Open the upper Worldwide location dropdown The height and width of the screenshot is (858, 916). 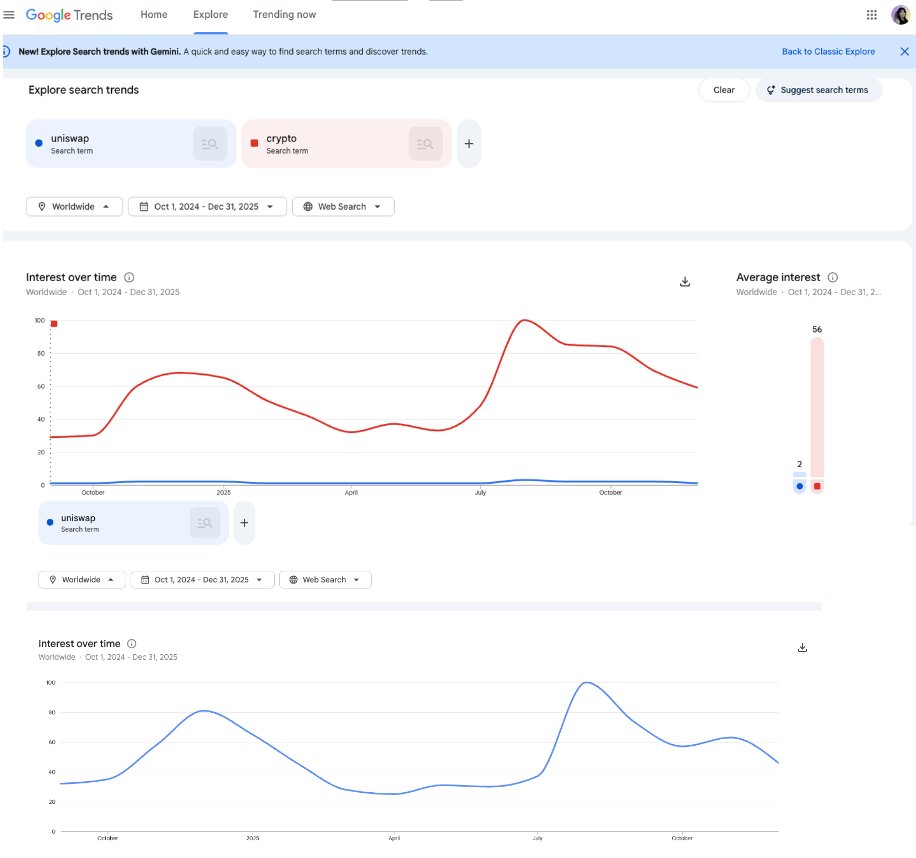74,206
